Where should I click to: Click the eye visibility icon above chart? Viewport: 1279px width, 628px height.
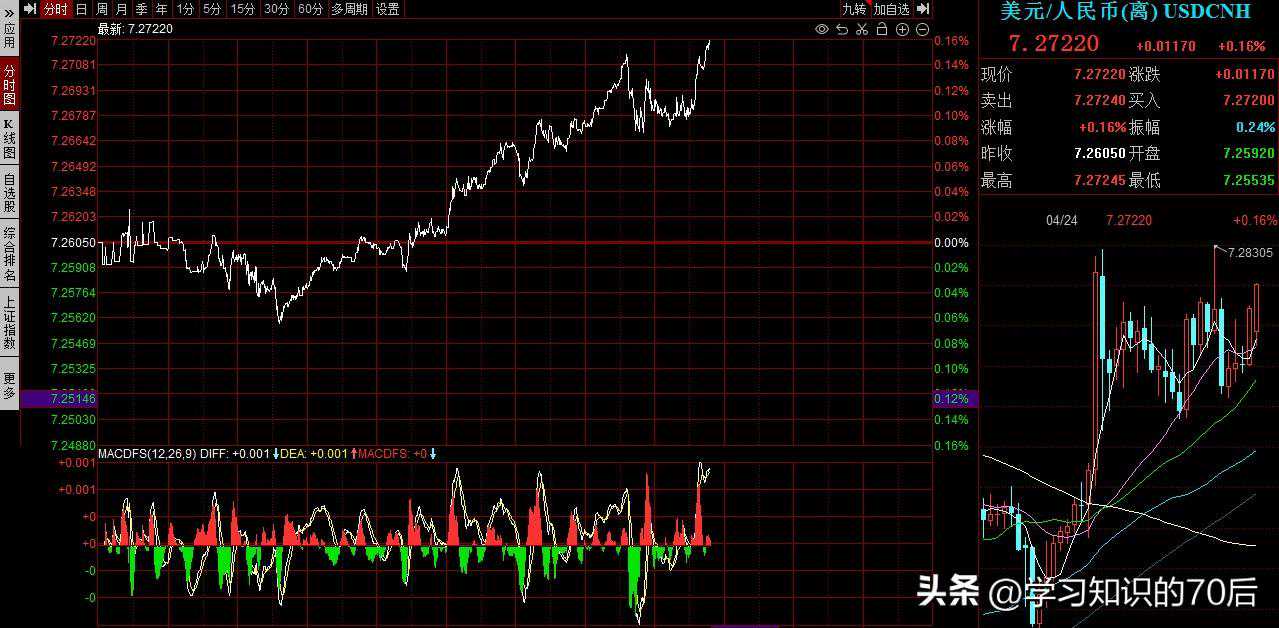pyautogui.click(x=822, y=29)
